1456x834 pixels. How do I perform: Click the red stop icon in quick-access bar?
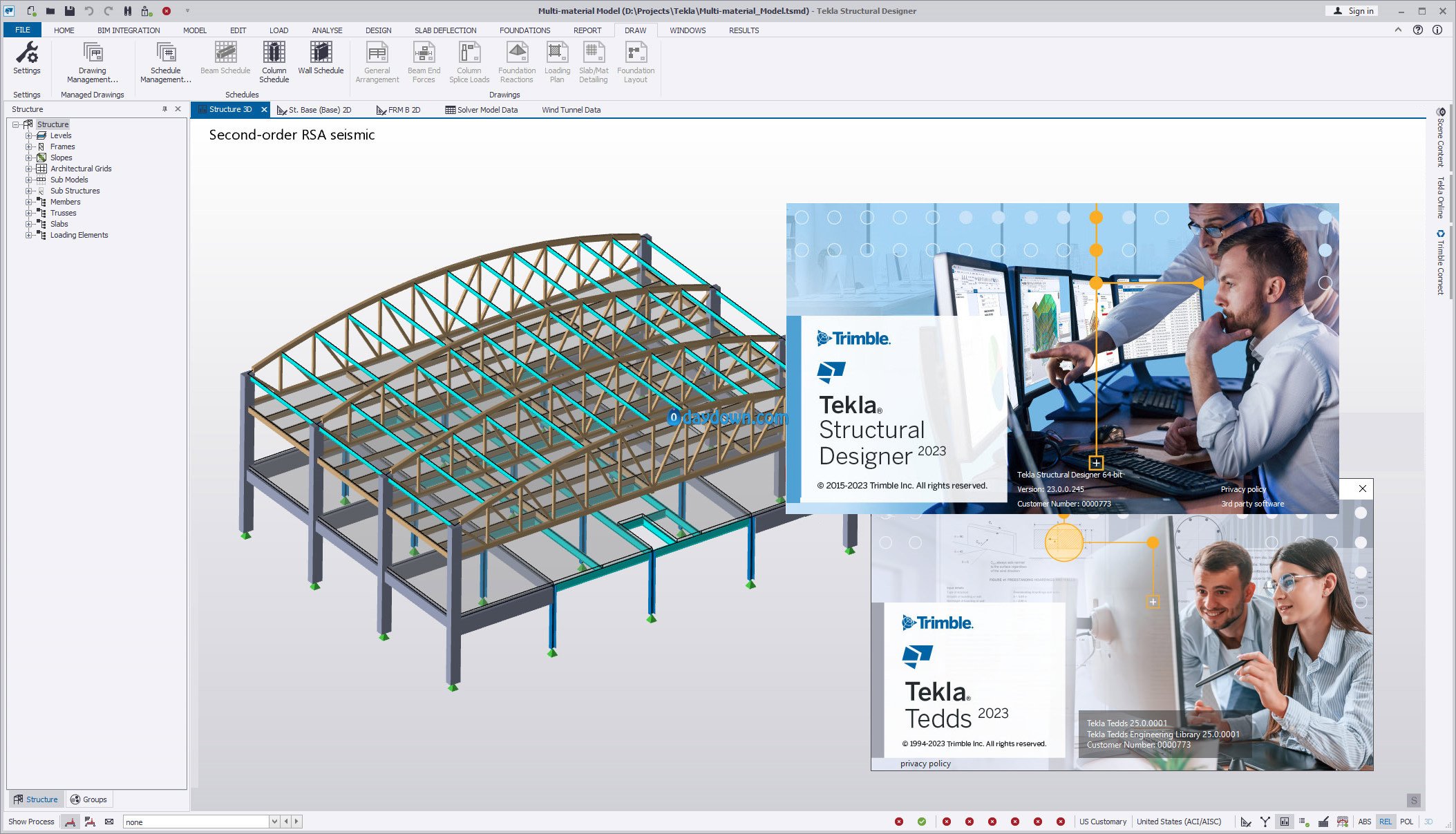(x=167, y=11)
